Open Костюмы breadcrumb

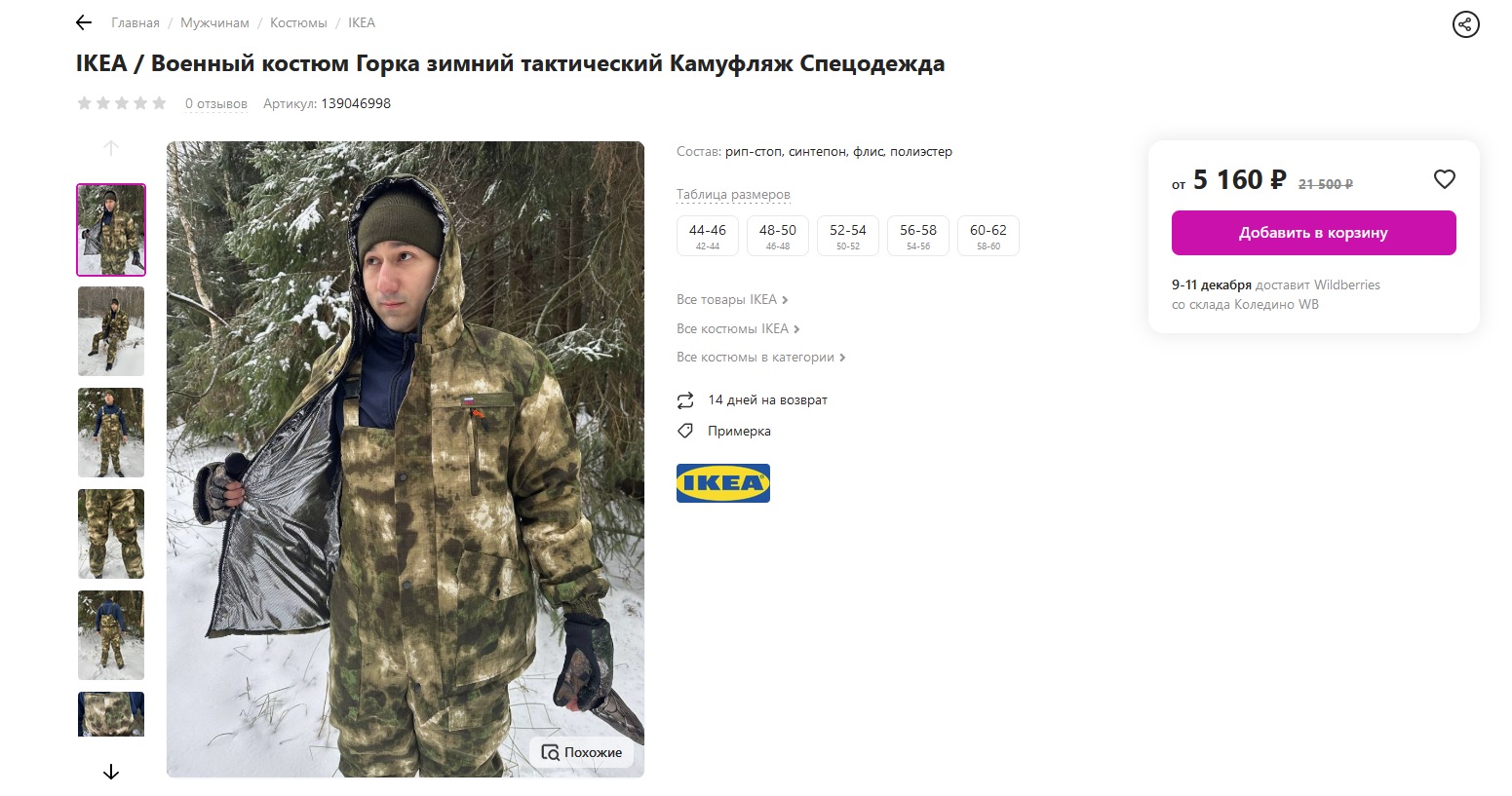[298, 22]
